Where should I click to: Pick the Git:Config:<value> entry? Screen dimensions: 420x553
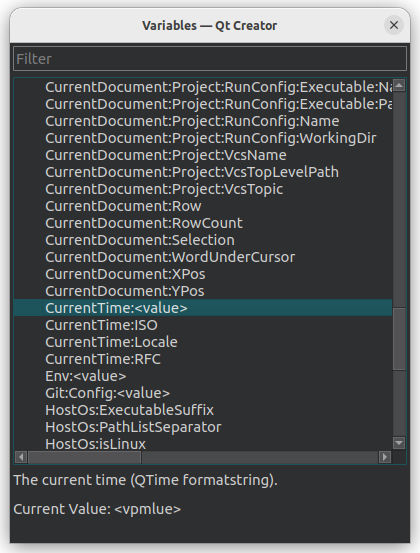107,393
